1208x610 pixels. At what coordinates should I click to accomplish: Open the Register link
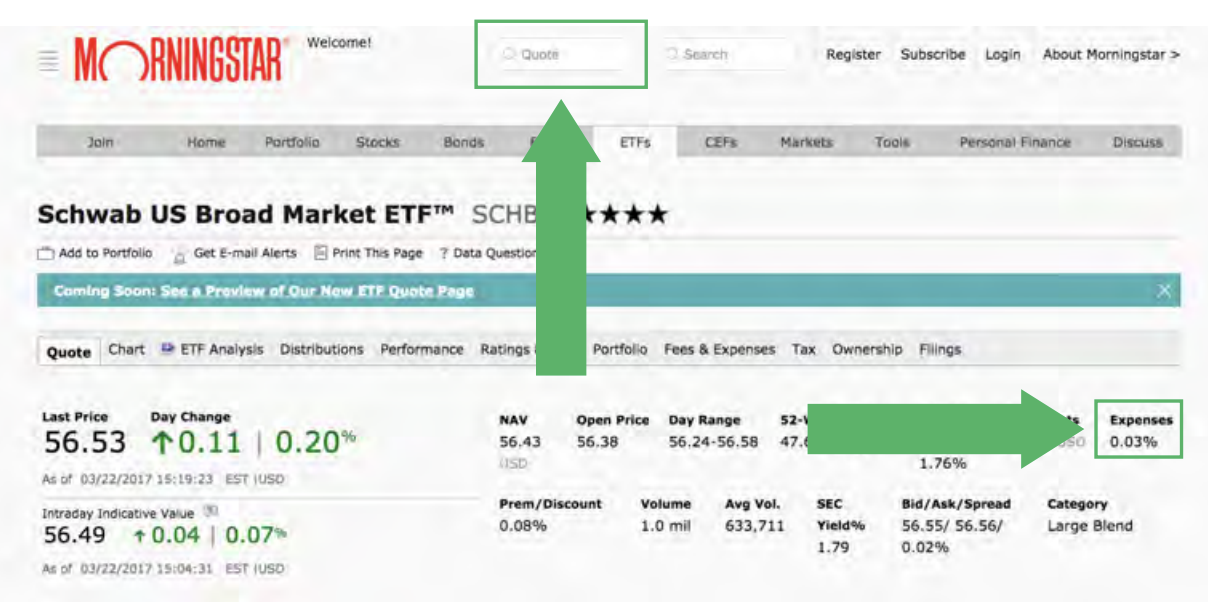click(x=853, y=55)
